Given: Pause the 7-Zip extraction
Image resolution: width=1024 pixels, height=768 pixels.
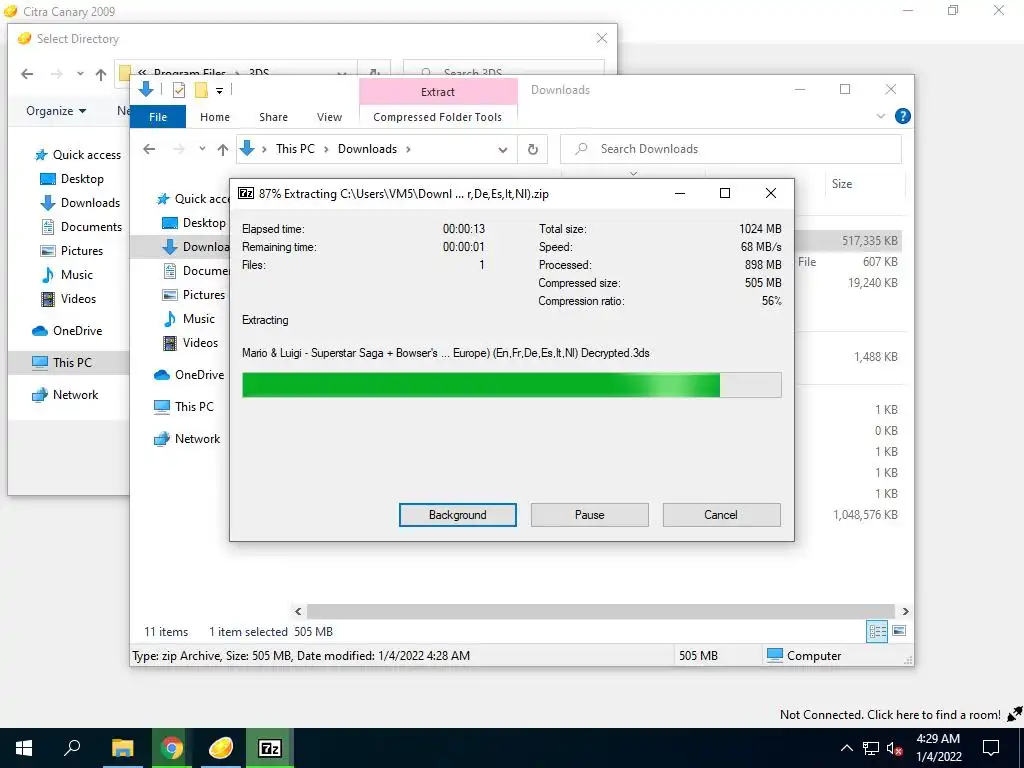Looking at the screenshot, I should coord(589,515).
